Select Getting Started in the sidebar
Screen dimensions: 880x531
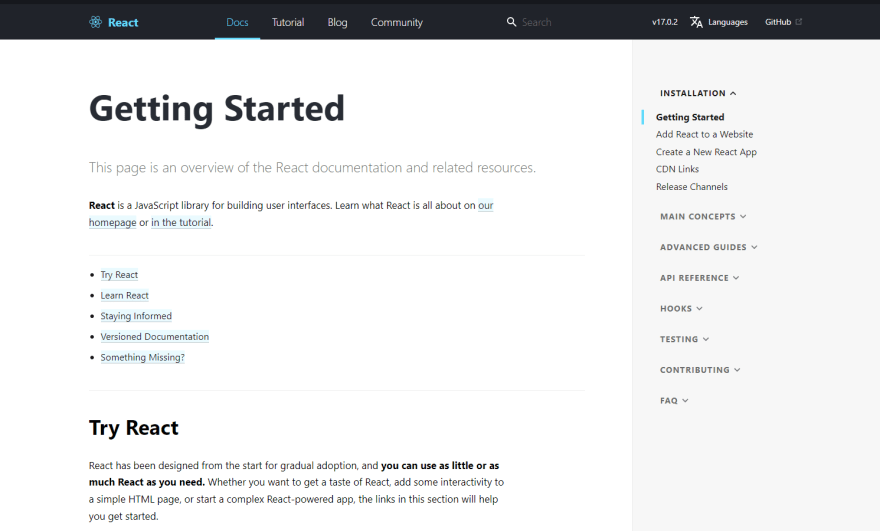click(x=690, y=117)
